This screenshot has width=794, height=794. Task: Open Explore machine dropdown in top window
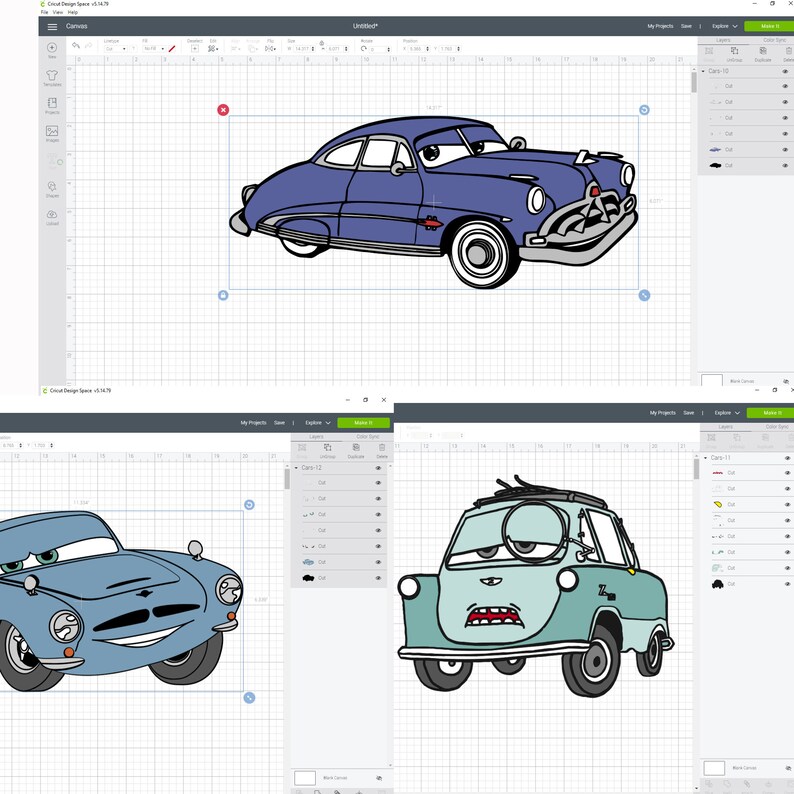[x=725, y=26]
